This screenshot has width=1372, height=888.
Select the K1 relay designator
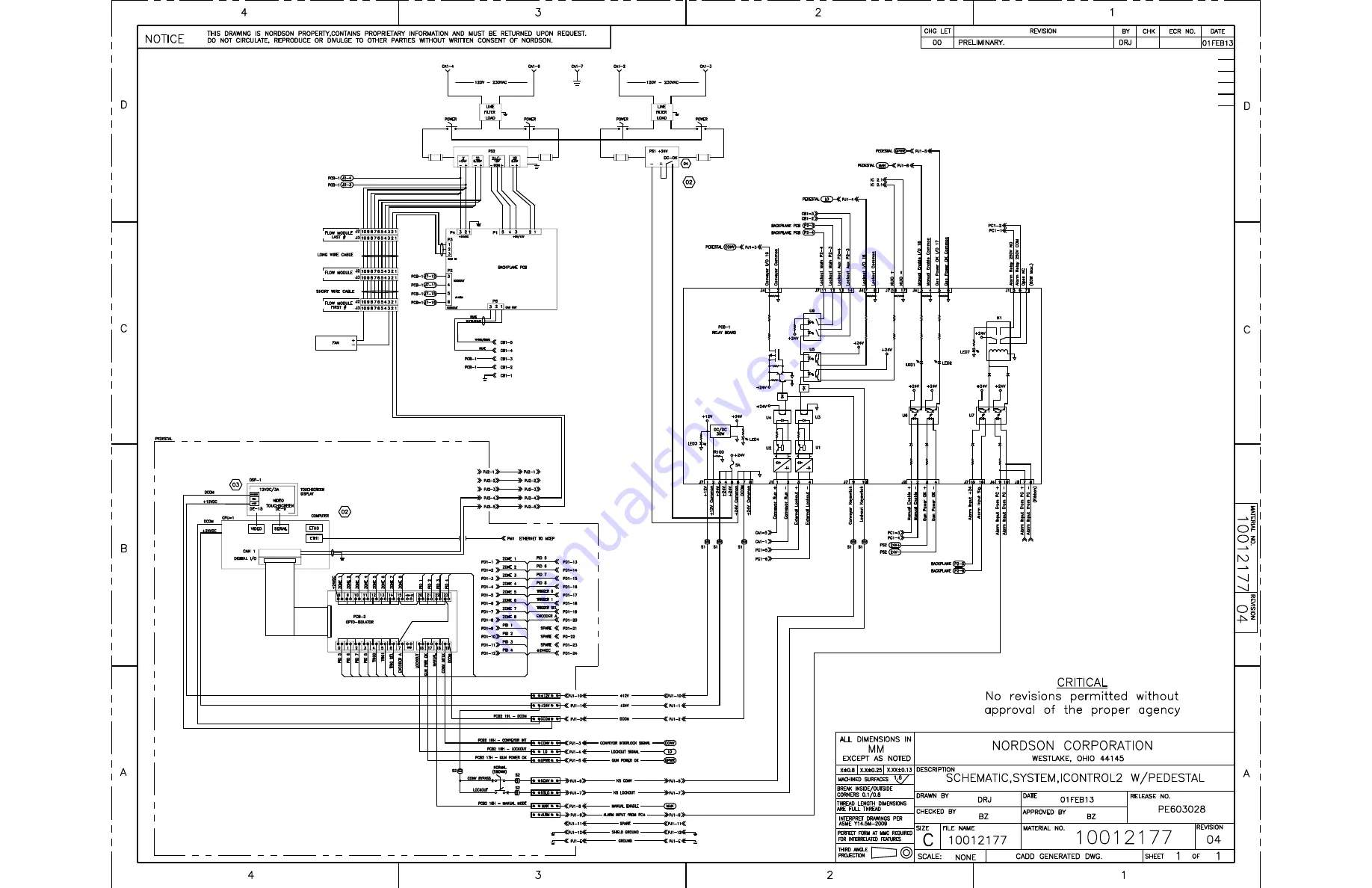[x=999, y=318]
